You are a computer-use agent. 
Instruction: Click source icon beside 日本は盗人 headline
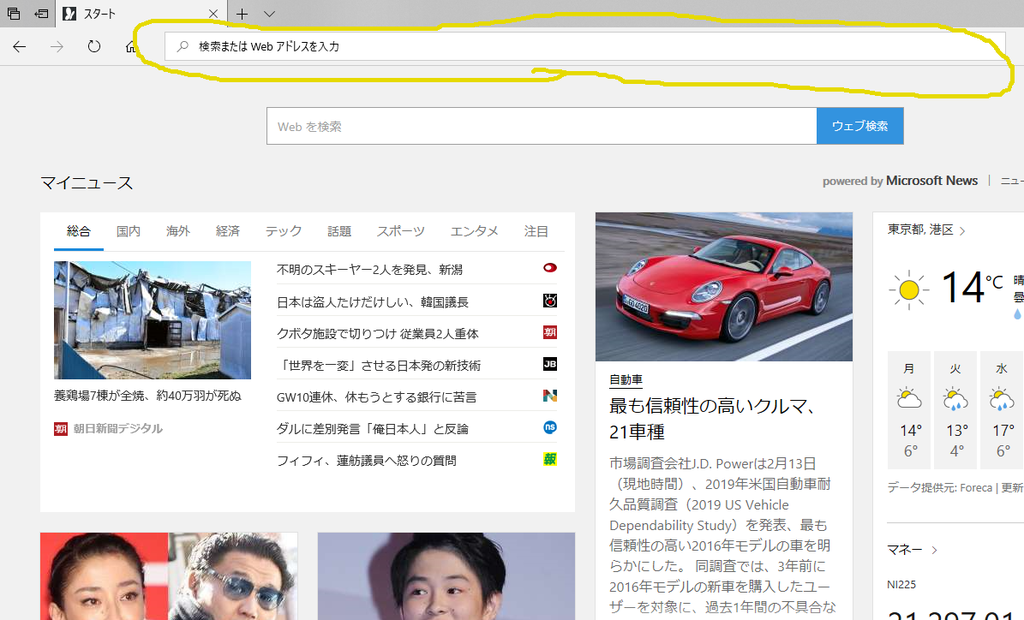[x=550, y=301]
